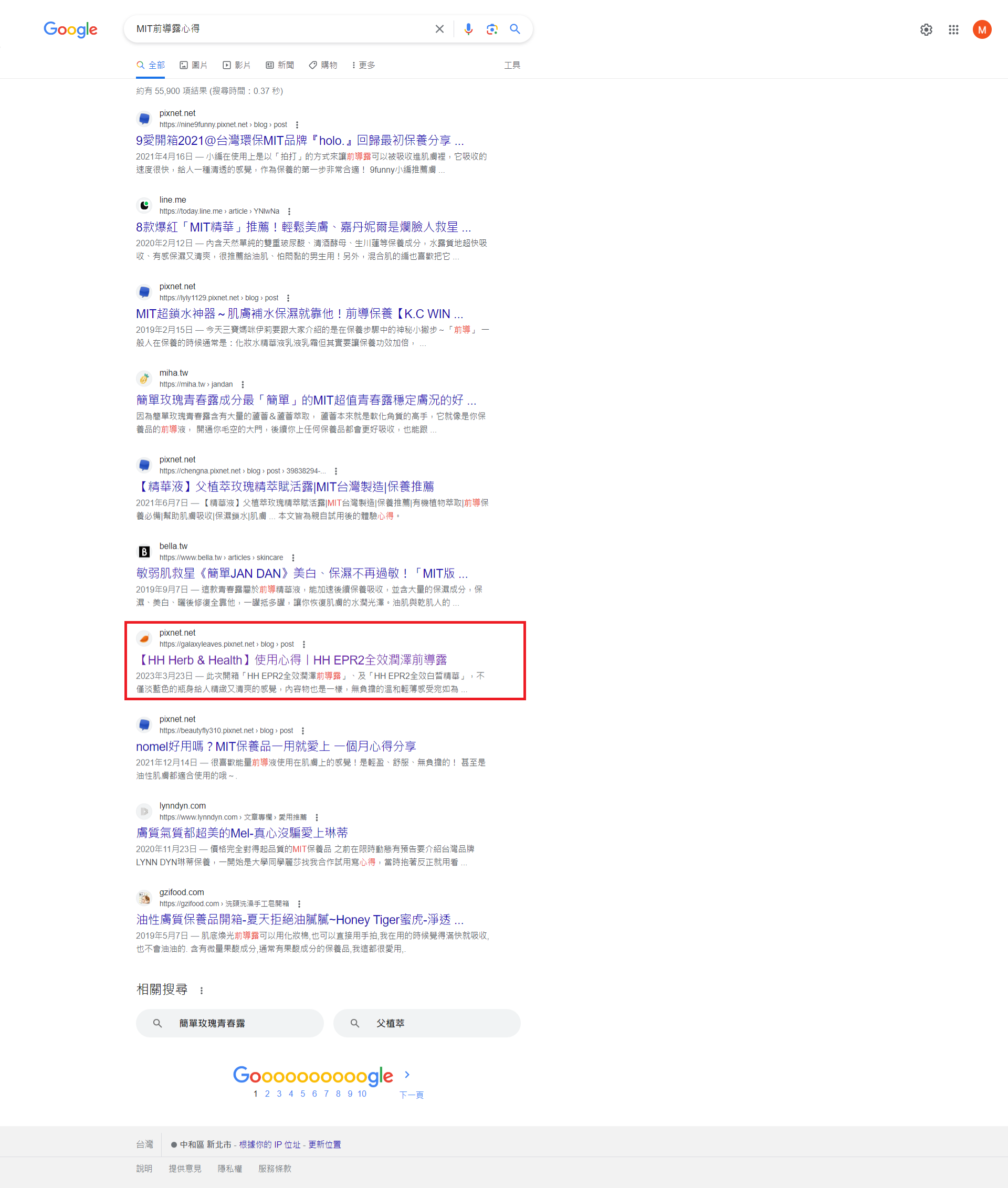Switch to the 圖片 images tab
Image resolution: width=1008 pixels, height=1188 pixels.
pos(193,65)
